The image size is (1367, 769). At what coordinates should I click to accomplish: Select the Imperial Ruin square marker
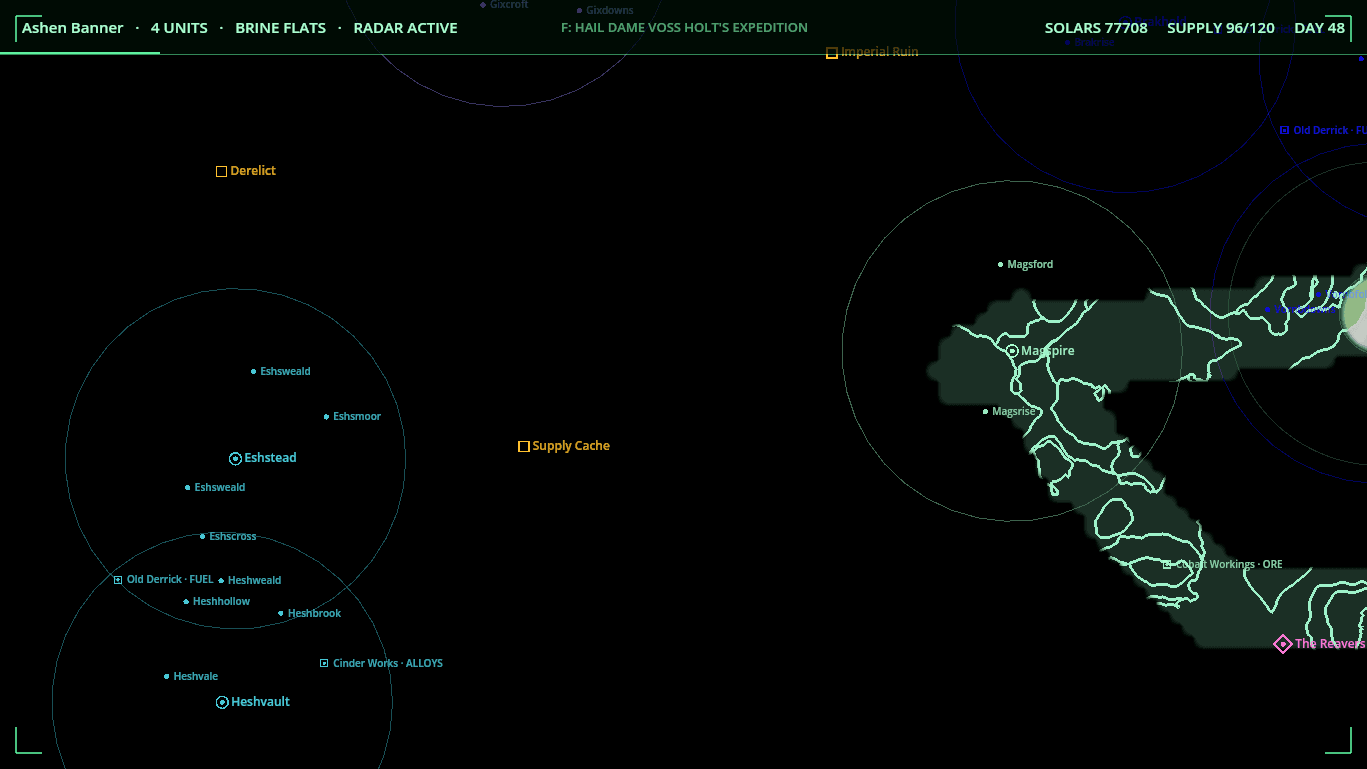(x=831, y=53)
